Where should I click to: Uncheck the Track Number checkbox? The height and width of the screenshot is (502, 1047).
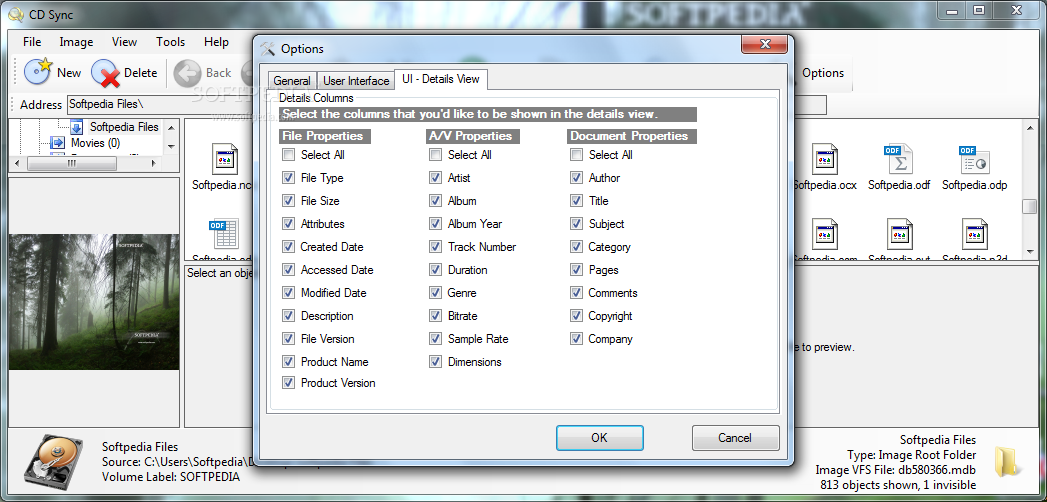point(435,247)
